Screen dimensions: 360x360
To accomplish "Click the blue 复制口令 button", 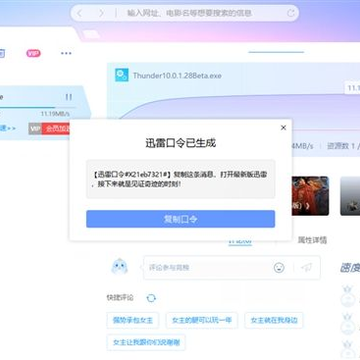I will point(181,219).
